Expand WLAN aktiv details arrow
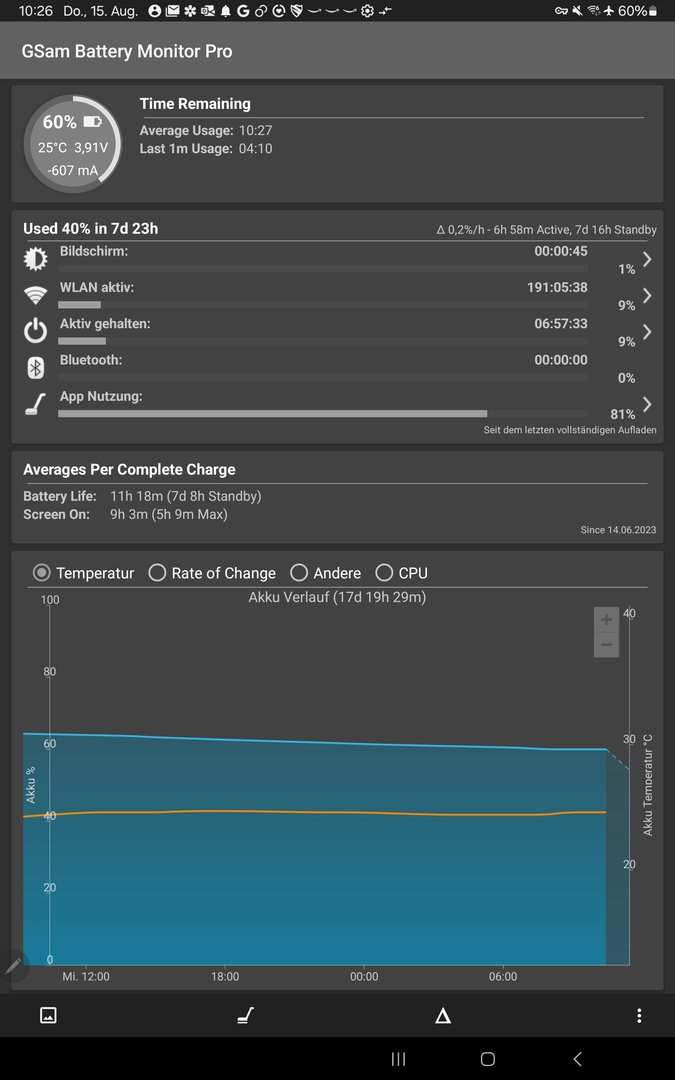Screen dimensions: 675x1080 tap(647, 295)
